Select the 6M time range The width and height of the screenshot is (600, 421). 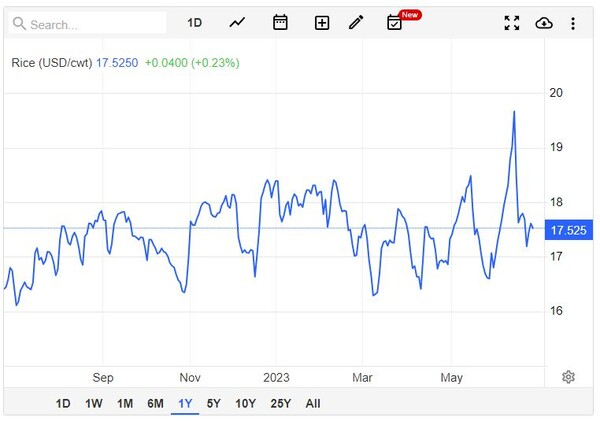(155, 404)
